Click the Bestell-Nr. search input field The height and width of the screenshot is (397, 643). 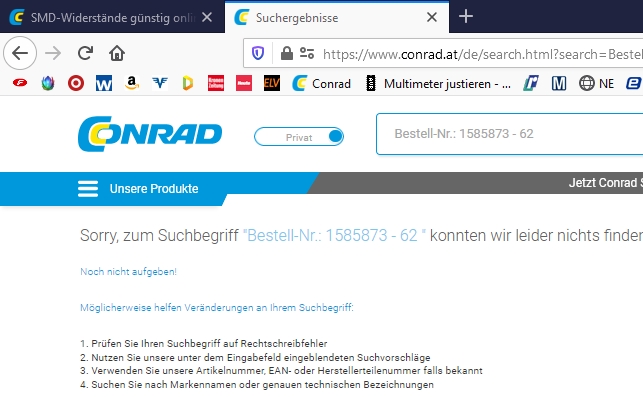[x=510, y=134]
